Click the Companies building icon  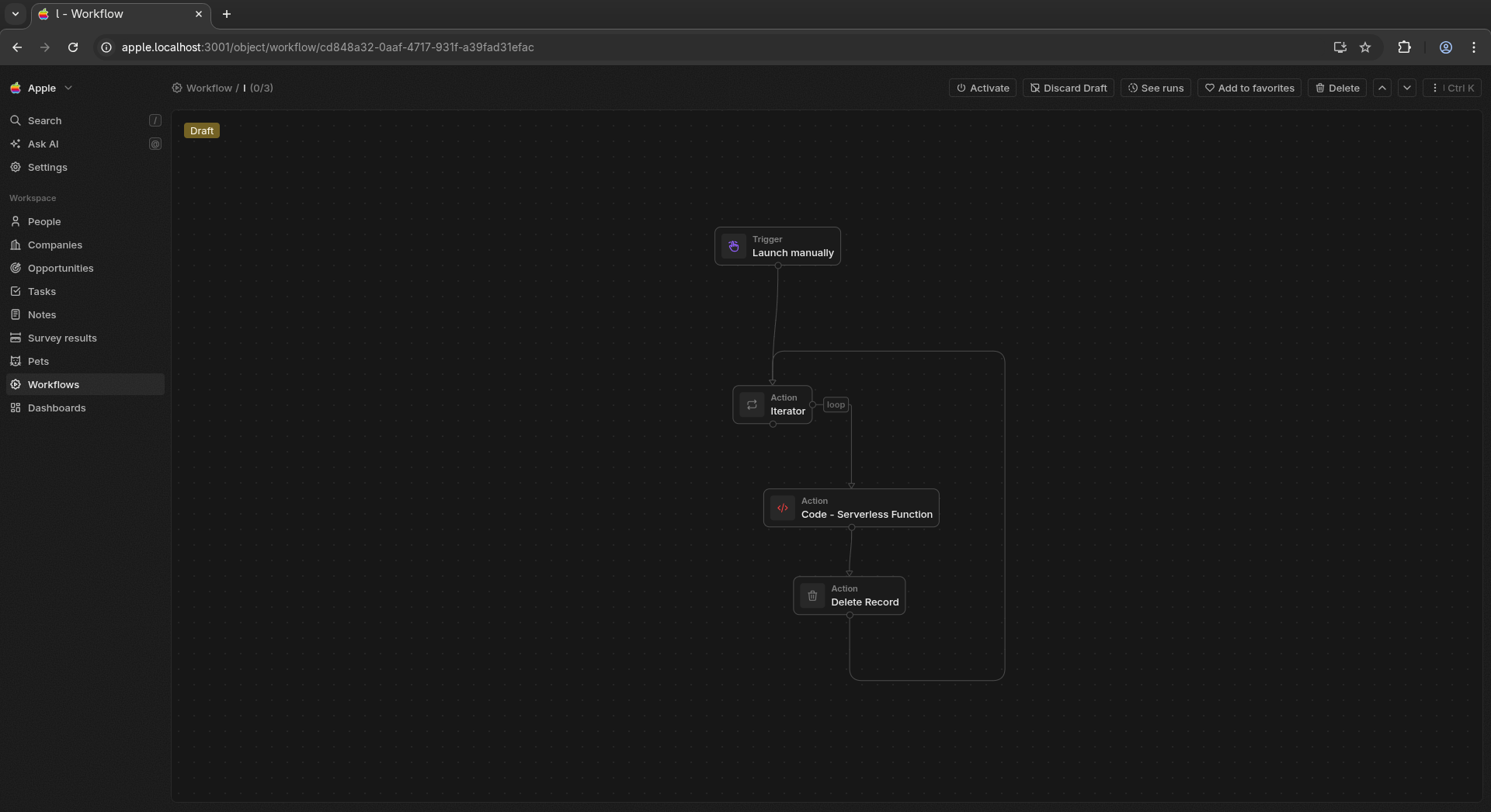point(16,245)
